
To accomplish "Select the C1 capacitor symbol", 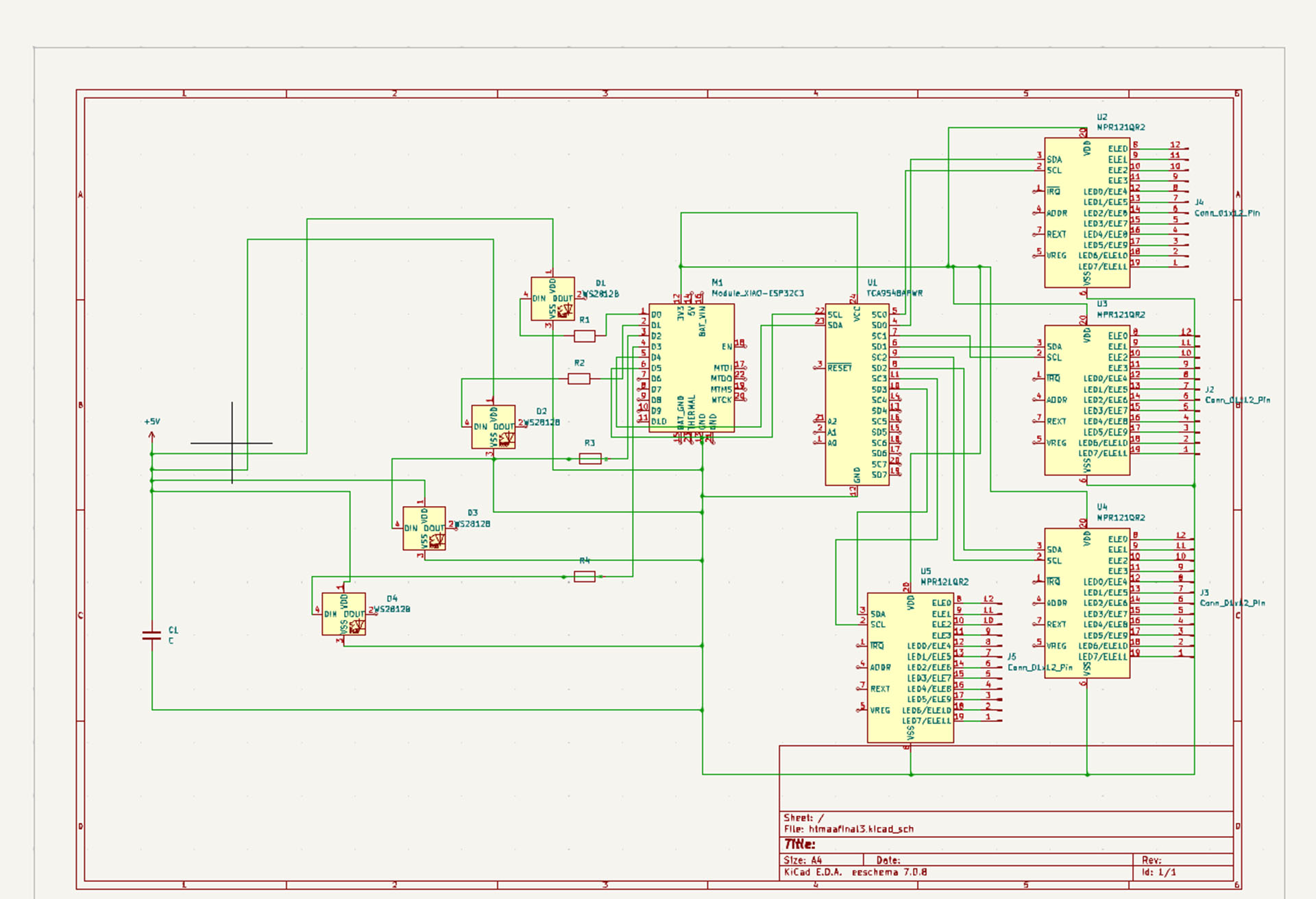I will tap(151, 635).
